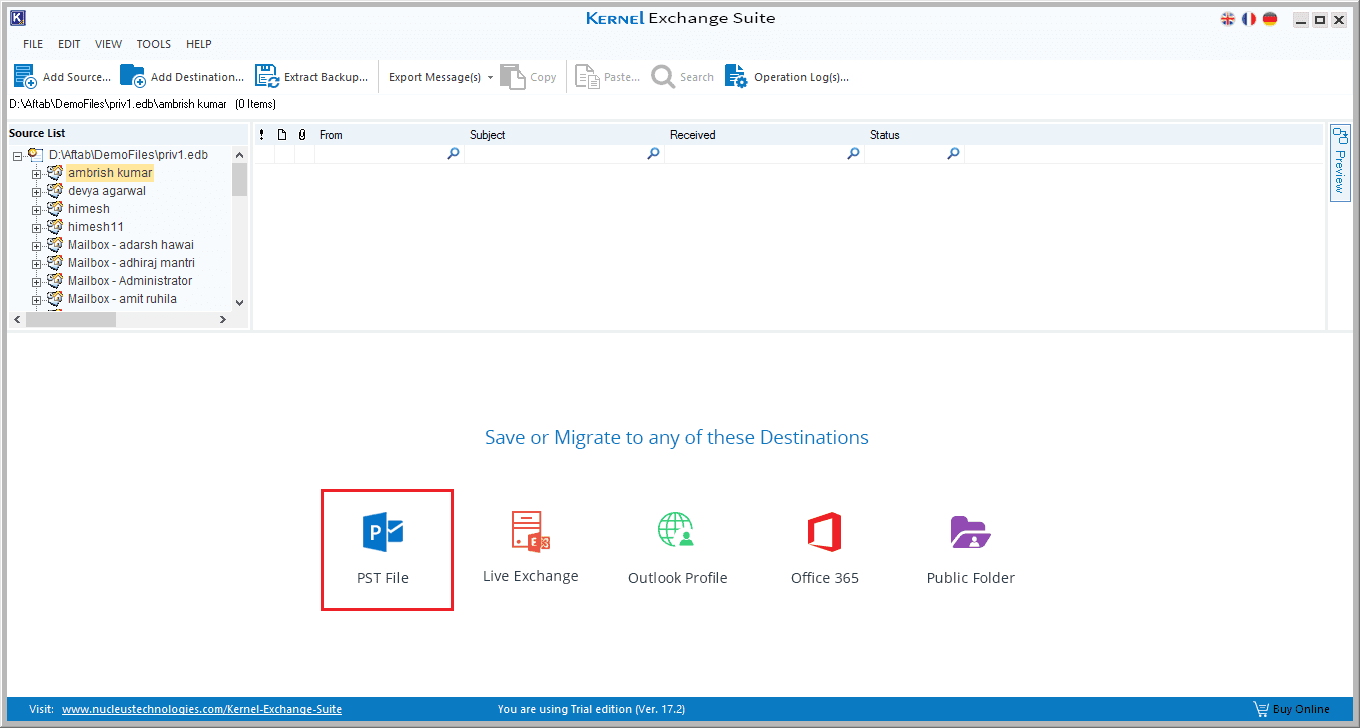
Task: Select Mailbox - Administrator in Source List
Action: (x=130, y=281)
